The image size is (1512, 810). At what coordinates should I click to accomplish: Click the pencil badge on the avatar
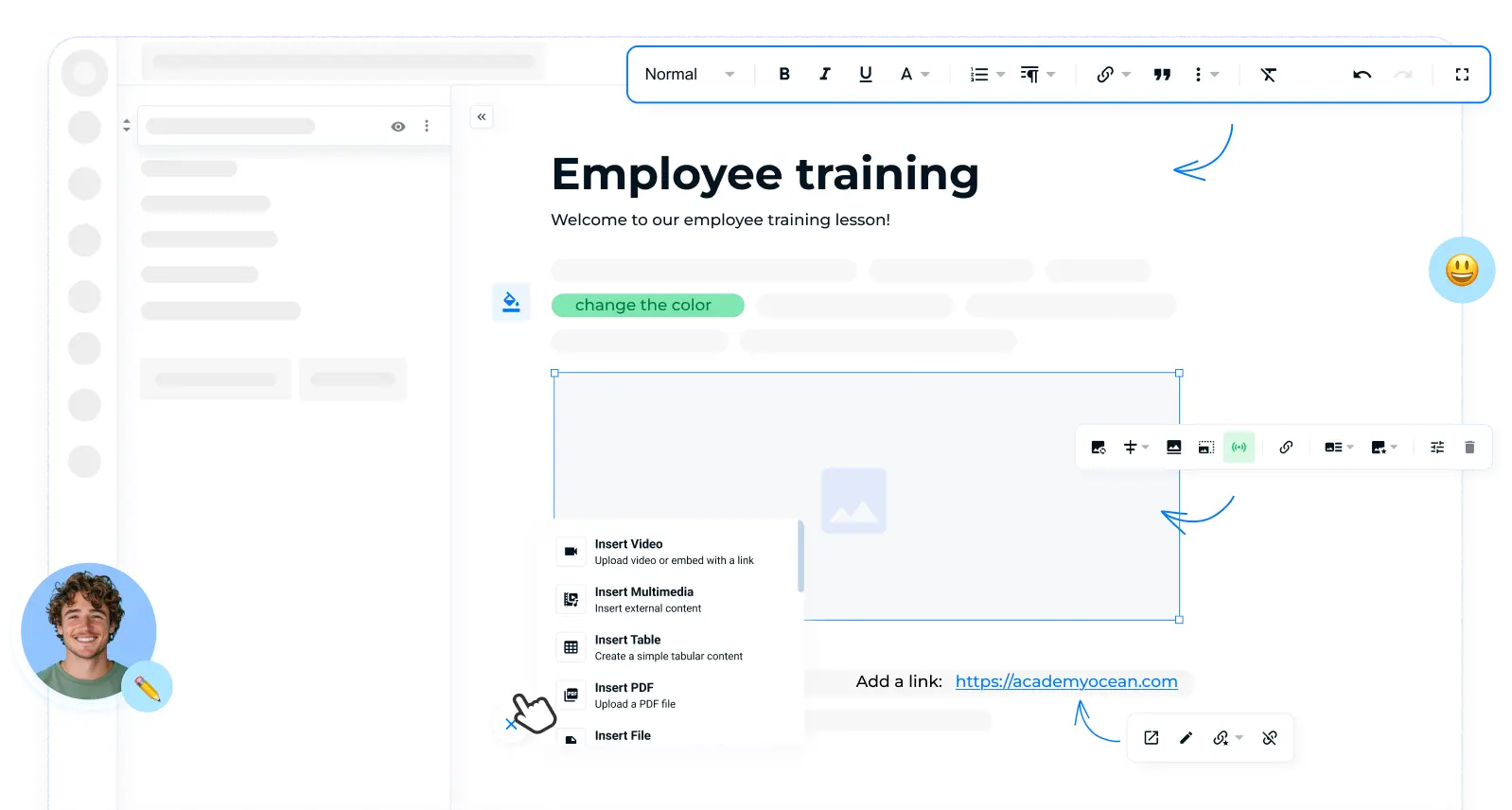tap(147, 687)
